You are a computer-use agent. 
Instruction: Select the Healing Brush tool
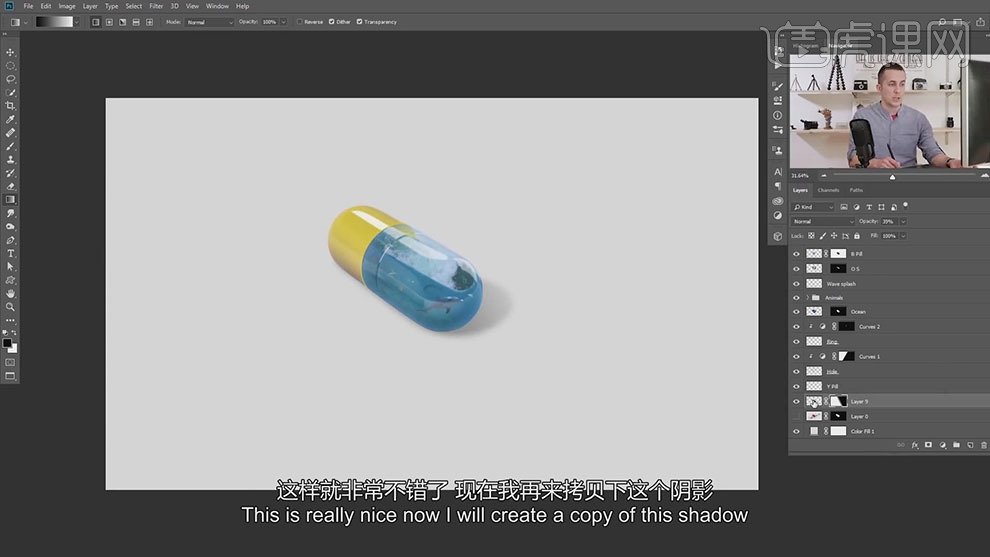coord(10,133)
